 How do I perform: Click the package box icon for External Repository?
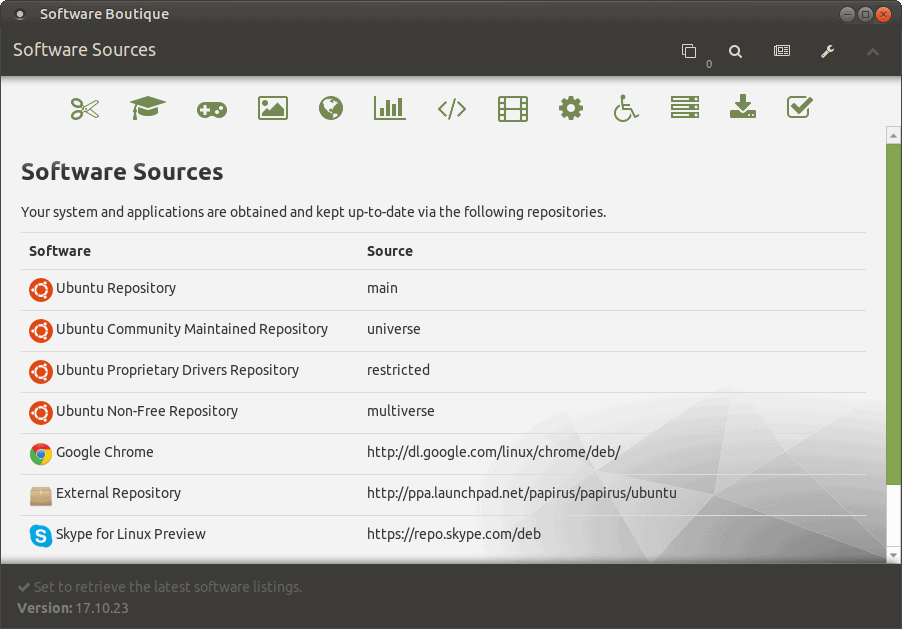point(41,495)
